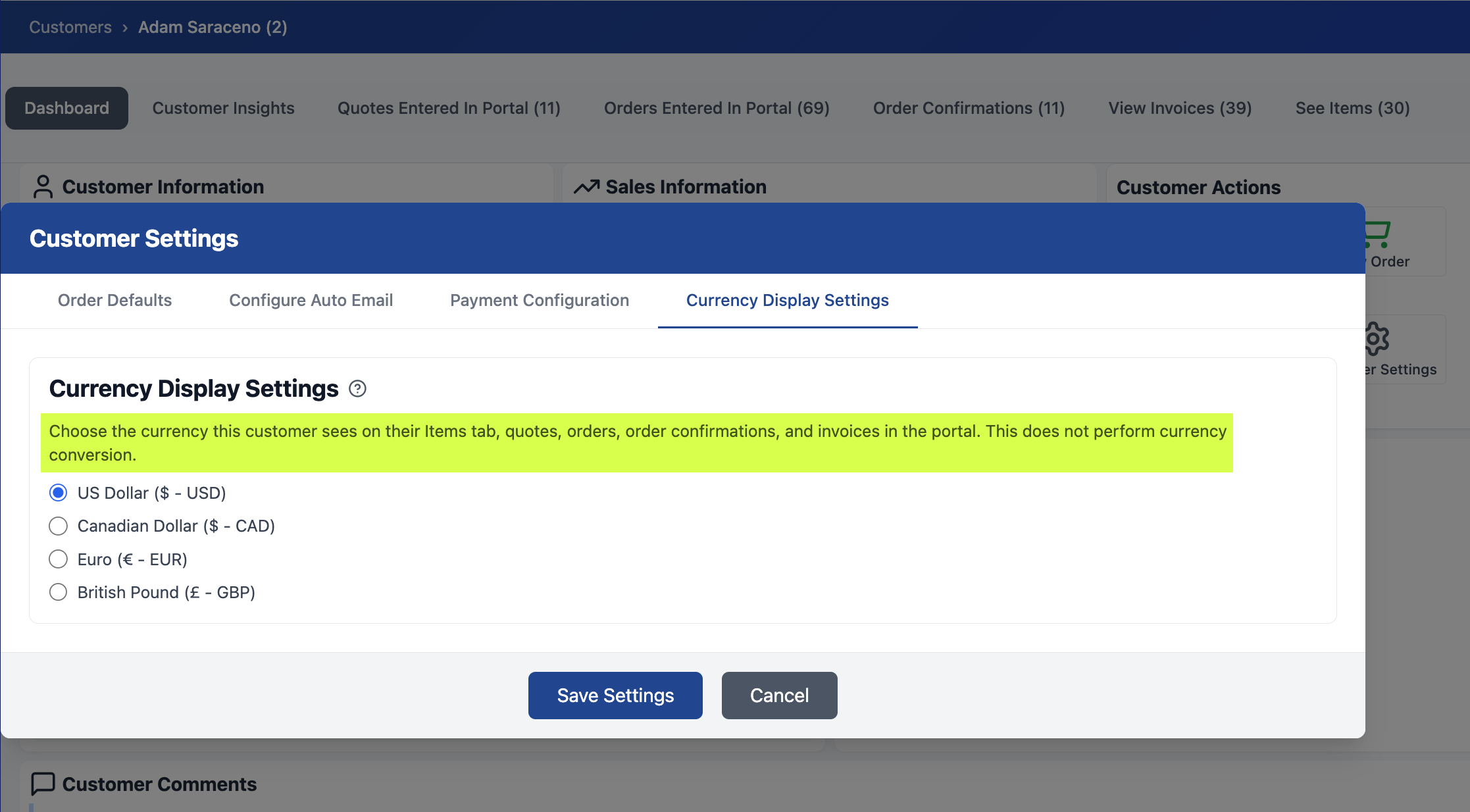This screenshot has width=1470, height=812.
Task: Click the gear Settings icon under Customer Actions
Action: click(1377, 339)
